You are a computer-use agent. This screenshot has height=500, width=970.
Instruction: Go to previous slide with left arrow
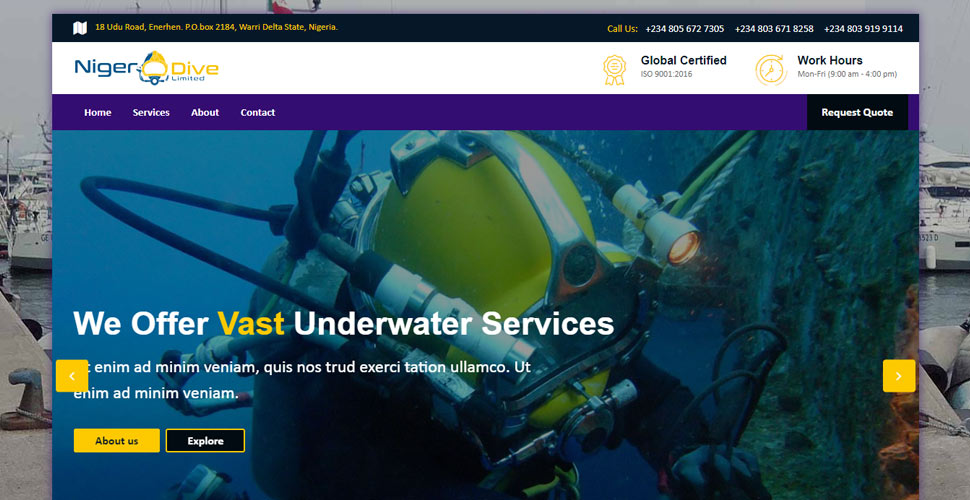72,376
